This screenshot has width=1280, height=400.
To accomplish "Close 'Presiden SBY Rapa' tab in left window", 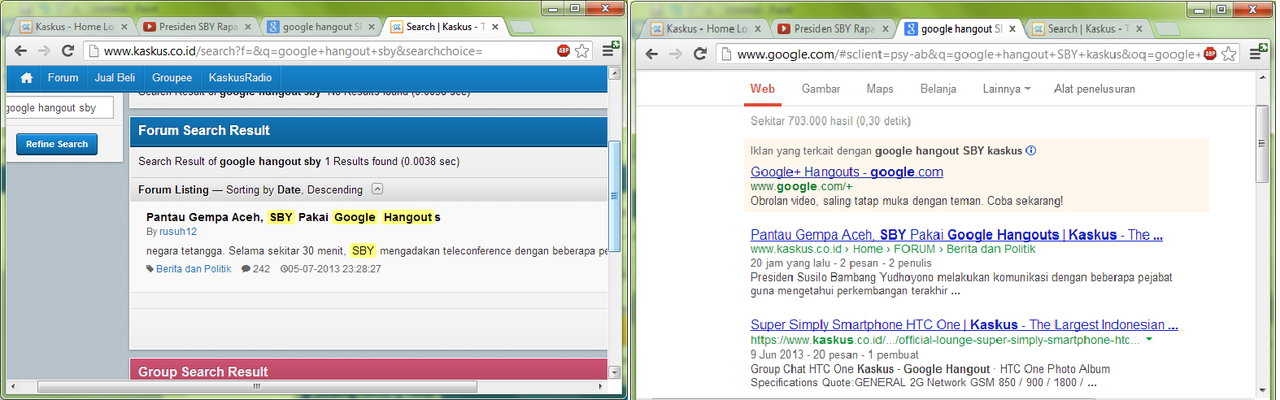I will coord(251,28).
